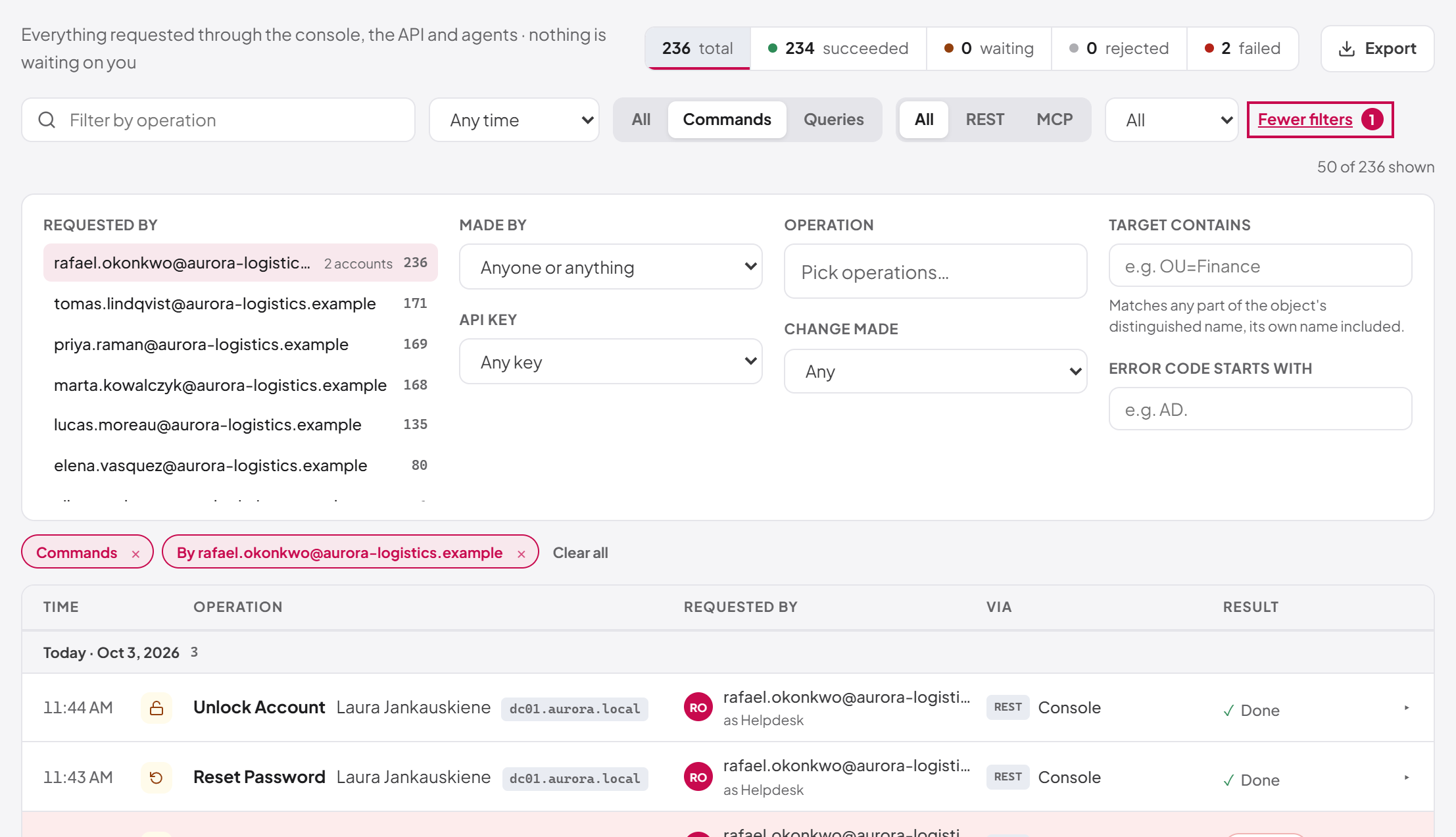Click the unlock padlock icon in 11:44 AM row
The width and height of the screenshot is (1456, 837).
(157, 708)
